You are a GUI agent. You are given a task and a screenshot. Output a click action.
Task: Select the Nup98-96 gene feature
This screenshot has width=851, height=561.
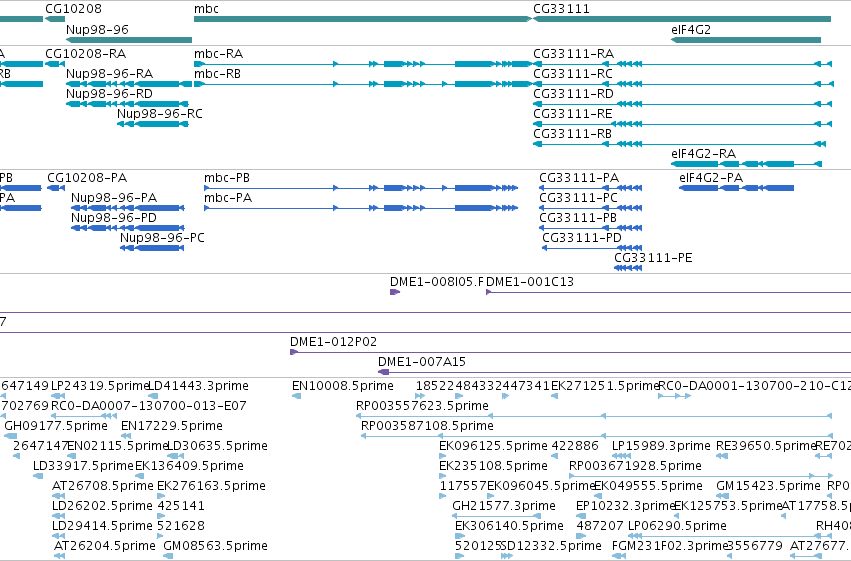point(129,40)
